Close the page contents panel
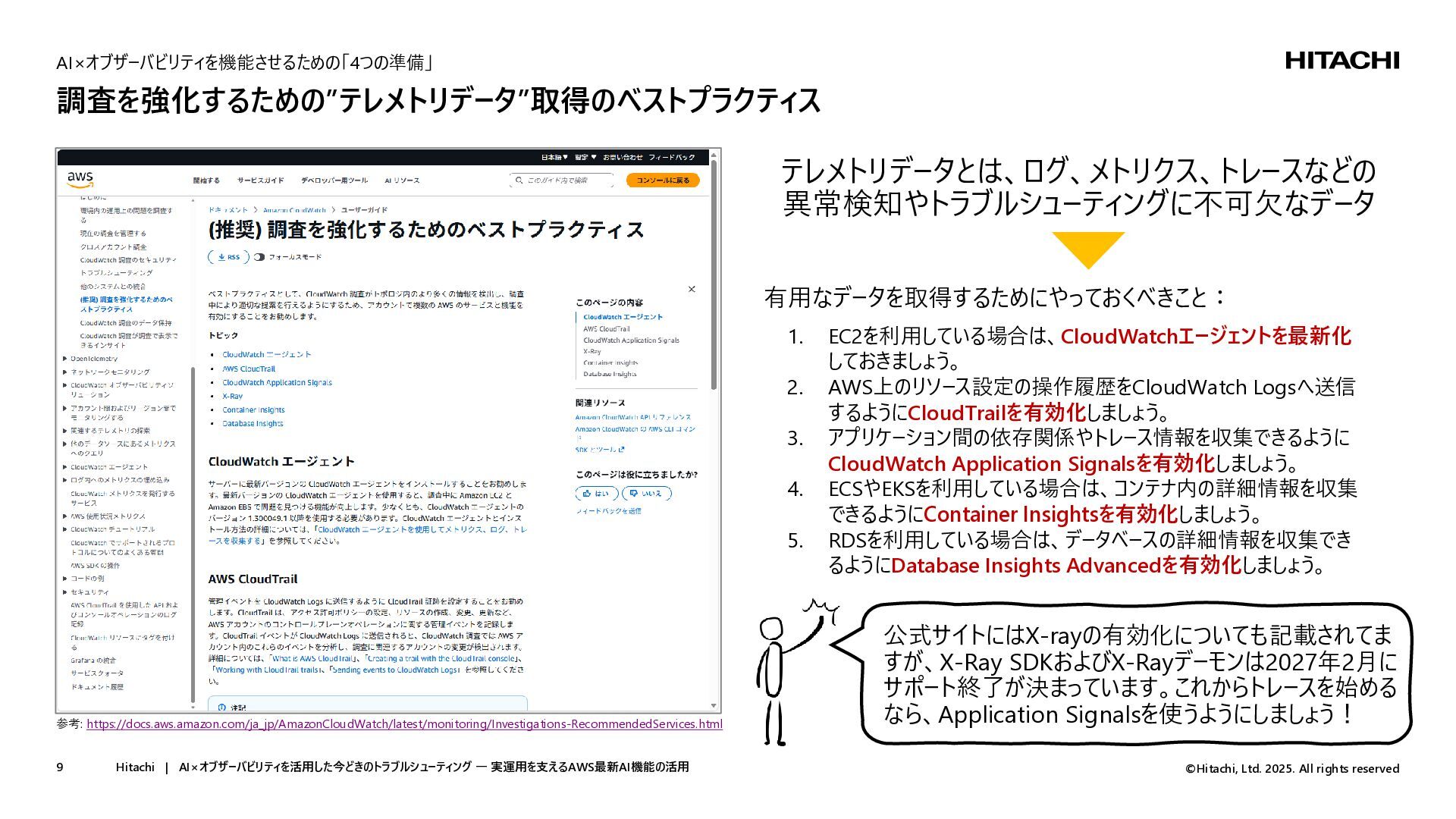The image size is (1456, 819). click(691, 289)
